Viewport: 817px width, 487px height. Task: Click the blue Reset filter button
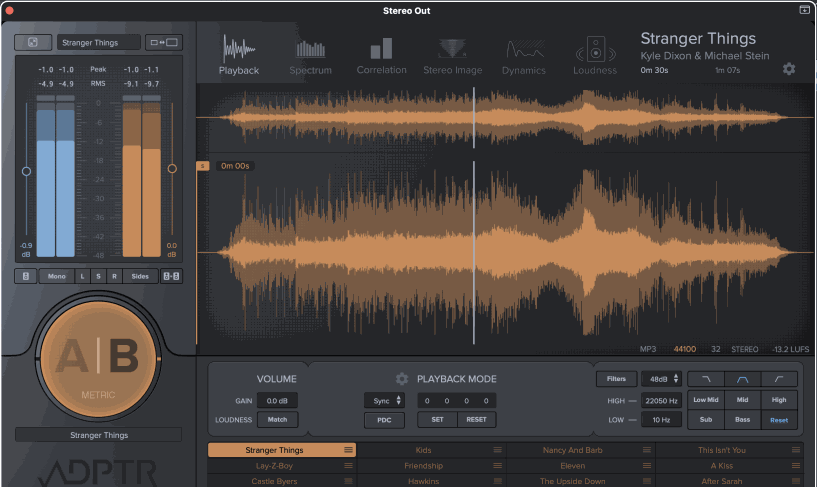779,420
